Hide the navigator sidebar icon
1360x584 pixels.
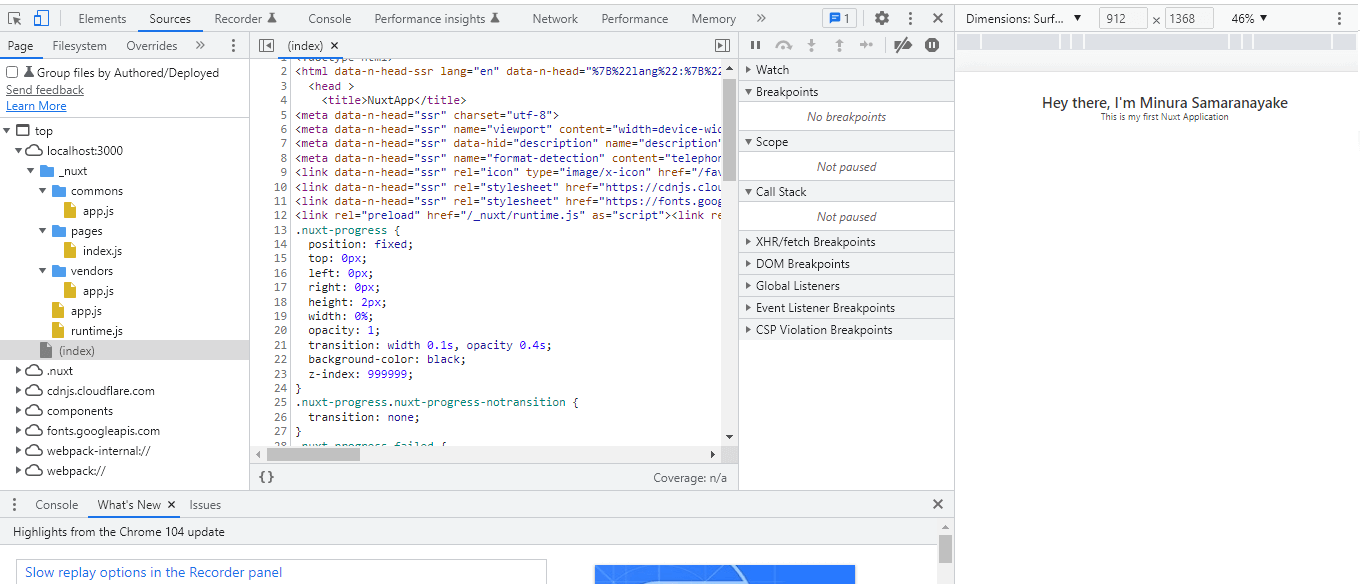tap(266, 46)
